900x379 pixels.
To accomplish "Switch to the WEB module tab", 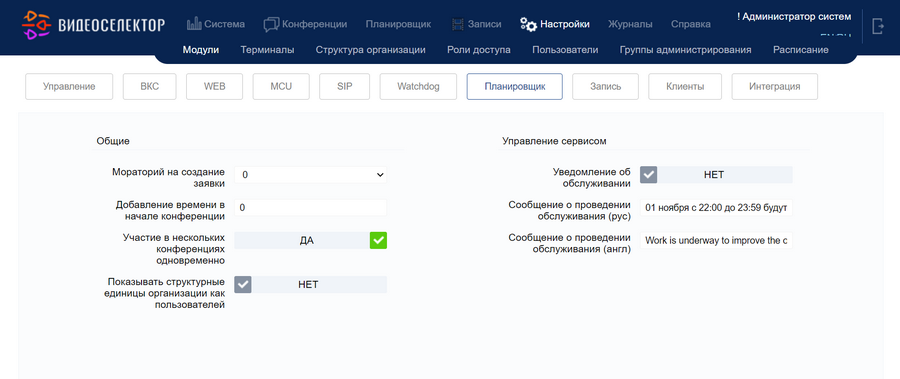I will pyautogui.click(x=215, y=87).
